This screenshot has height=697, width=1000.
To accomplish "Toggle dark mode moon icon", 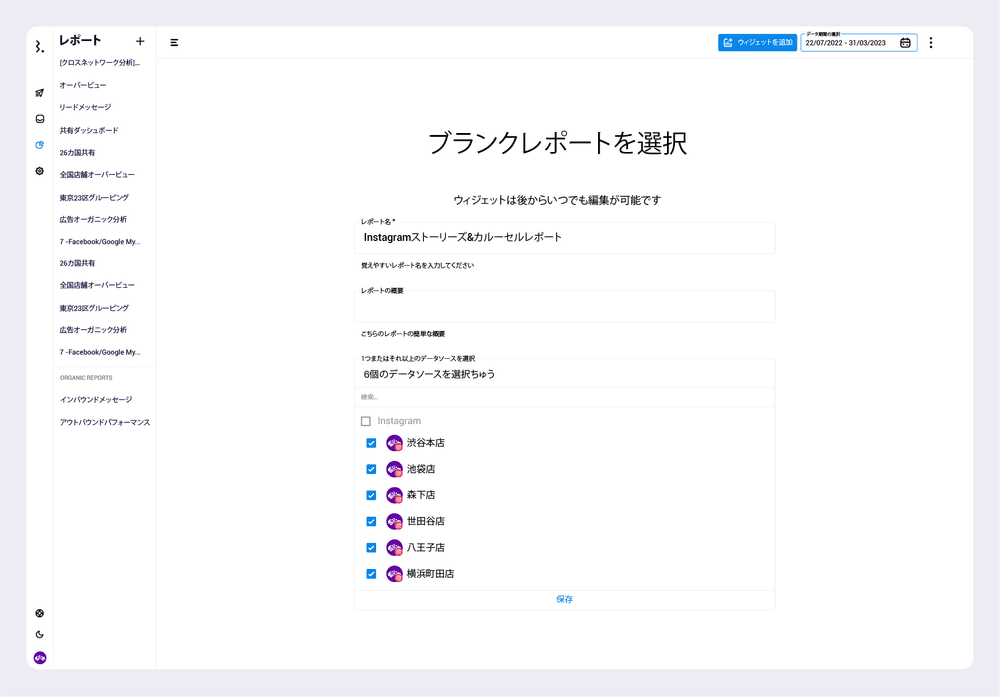I will point(40,634).
